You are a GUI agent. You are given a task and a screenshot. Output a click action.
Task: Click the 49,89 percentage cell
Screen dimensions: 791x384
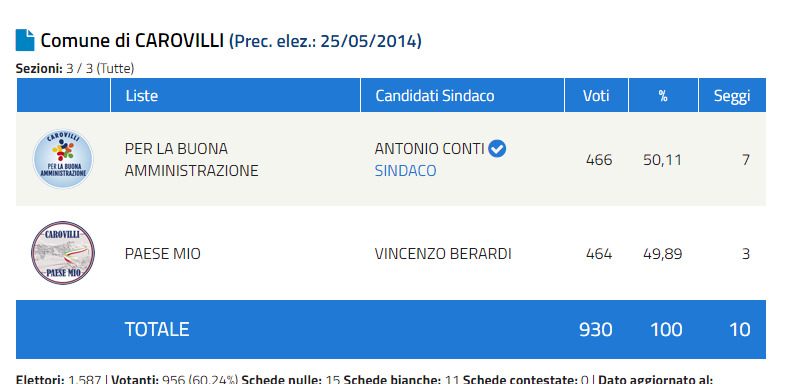click(x=662, y=253)
